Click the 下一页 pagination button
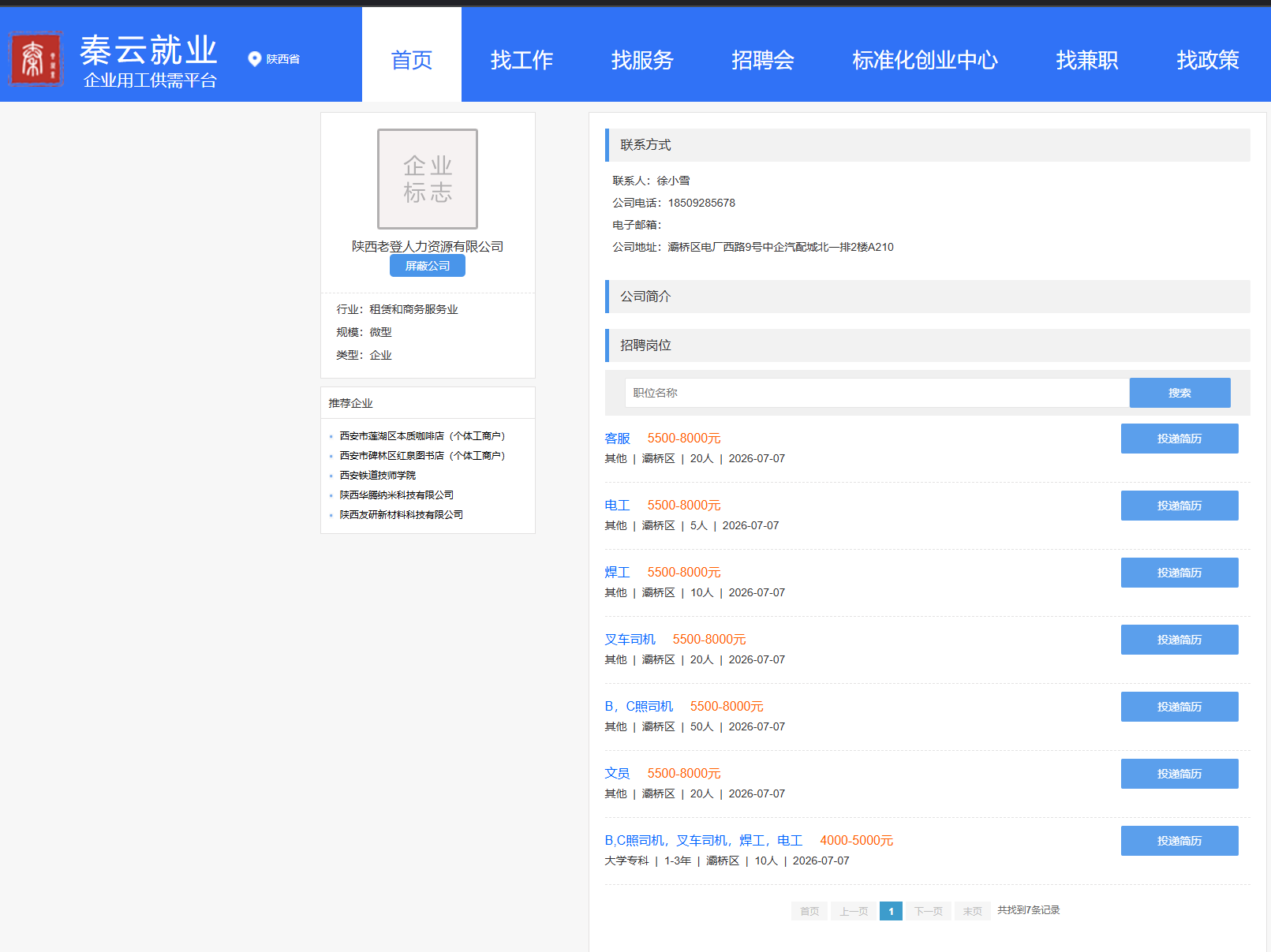 (x=929, y=911)
